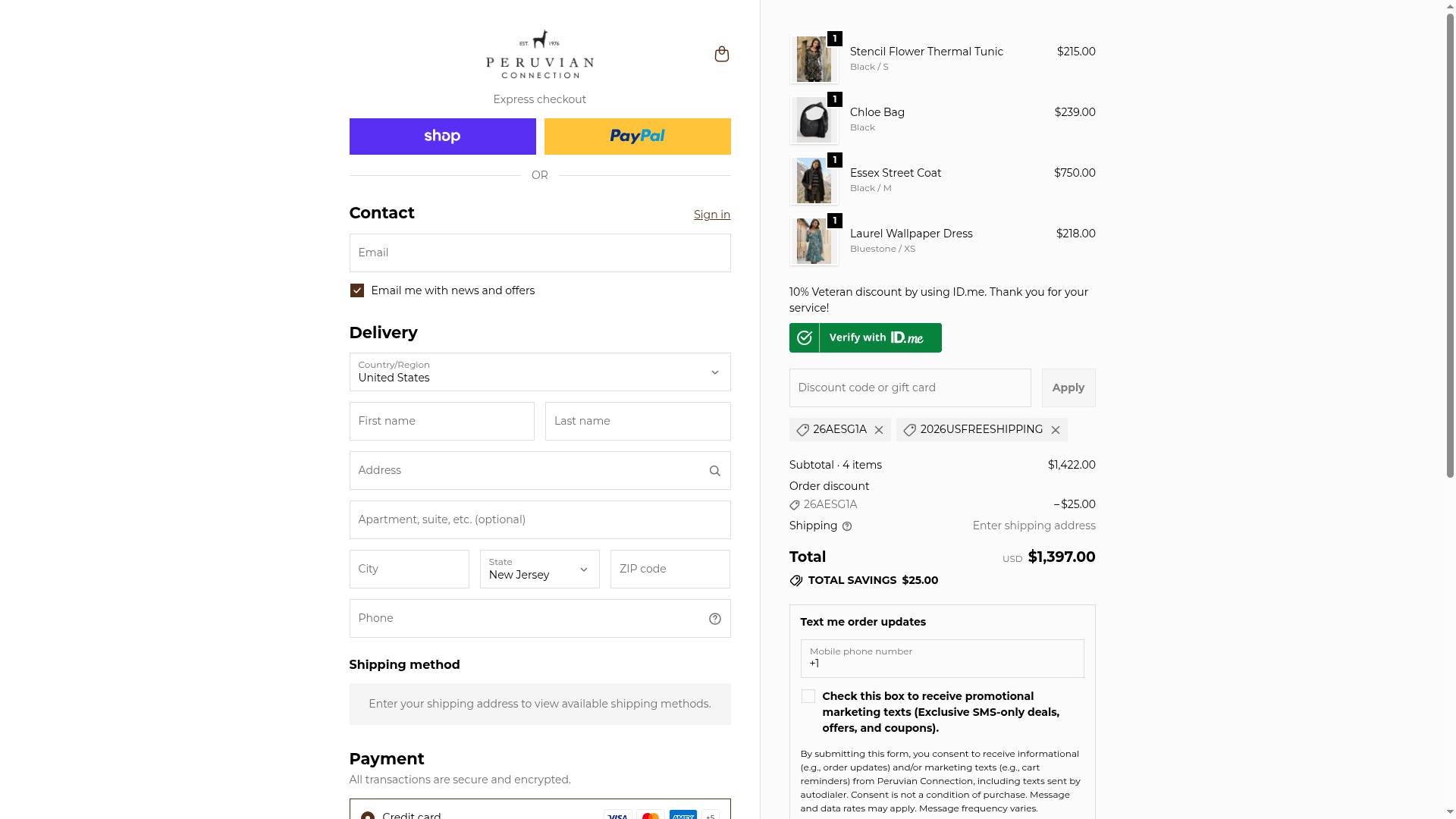Open the Country/Region dropdown
The height and width of the screenshot is (819, 1456).
click(539, 372)
